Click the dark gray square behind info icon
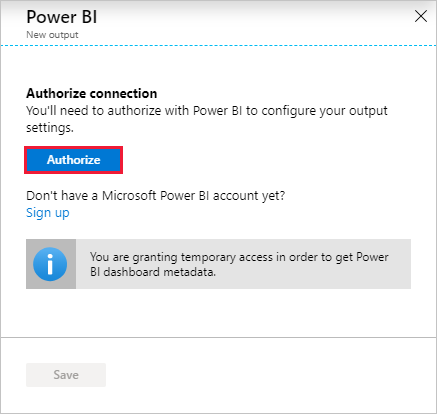The width and height of the screenshot is (437, 414). (51, 264)
